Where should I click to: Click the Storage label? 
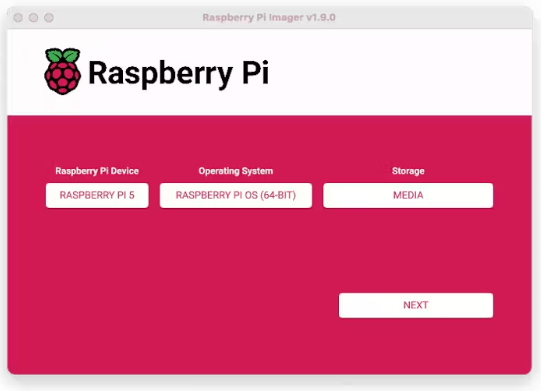point(408,171)
